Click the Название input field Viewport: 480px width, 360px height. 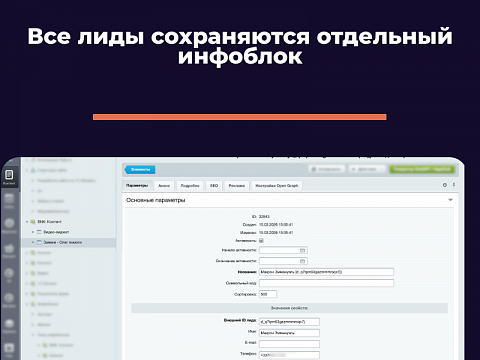tap(326, 272)
